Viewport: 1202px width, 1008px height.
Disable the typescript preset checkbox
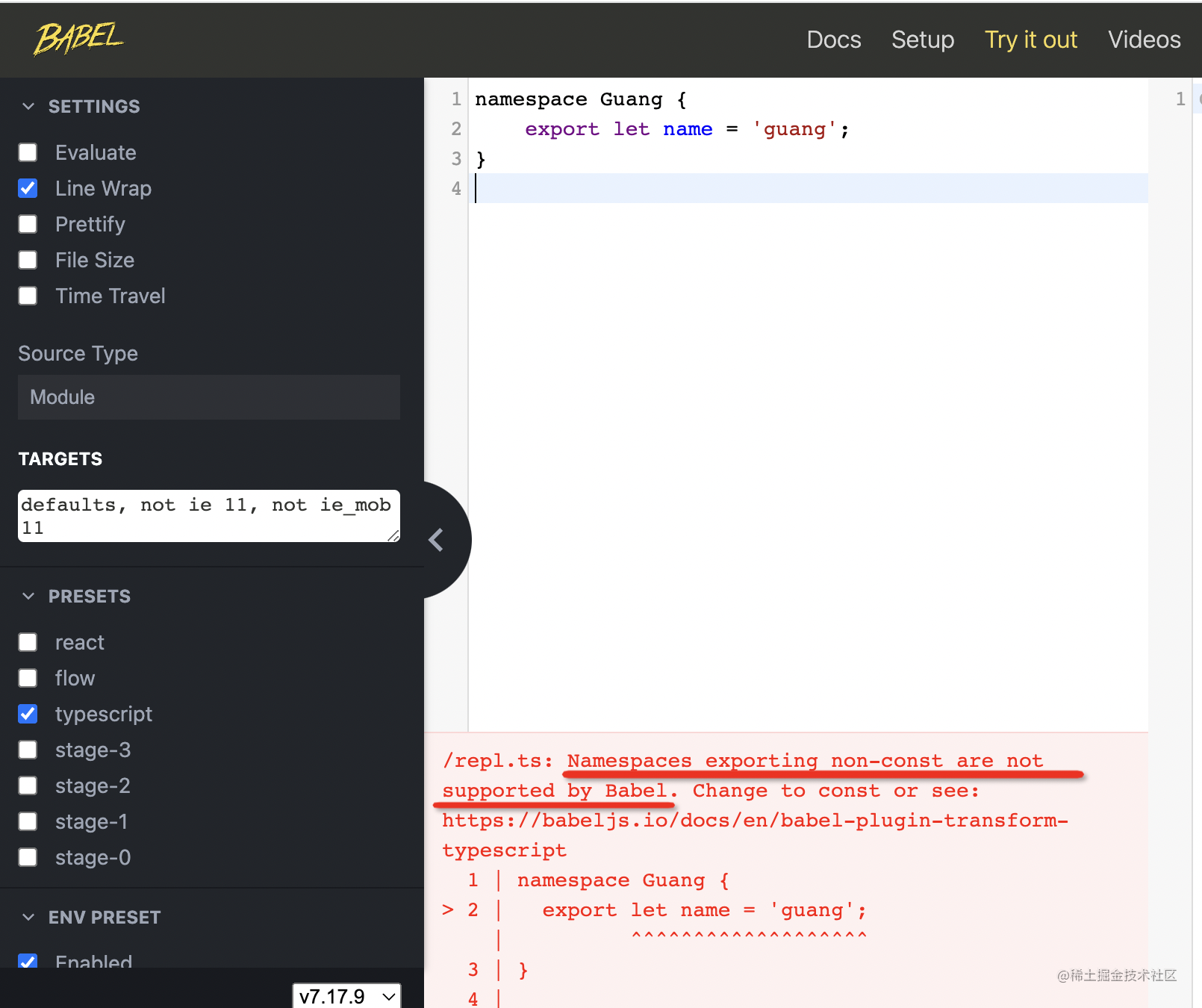pyautogui.click(x=28, y=715)
